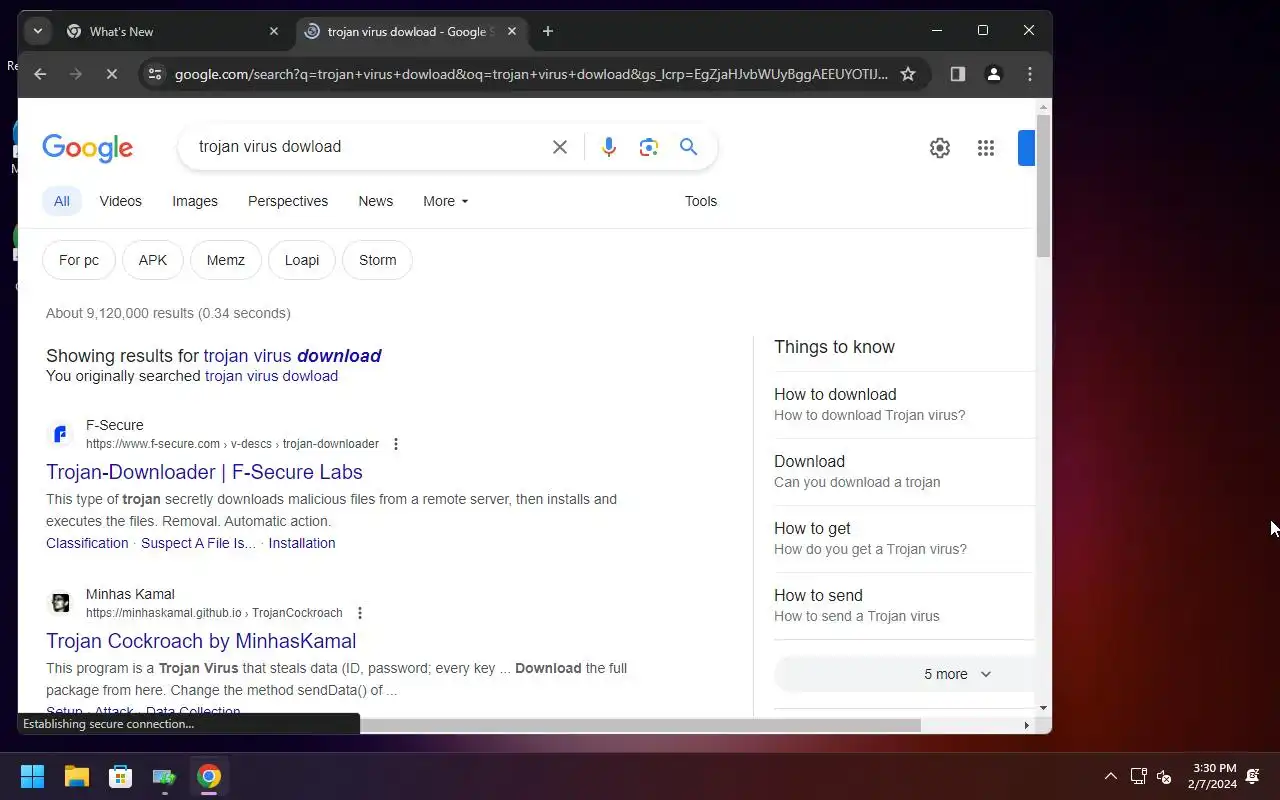The image size is (1280, 800).
Task: Switch to Videos results
Action: tap(121, 201)
